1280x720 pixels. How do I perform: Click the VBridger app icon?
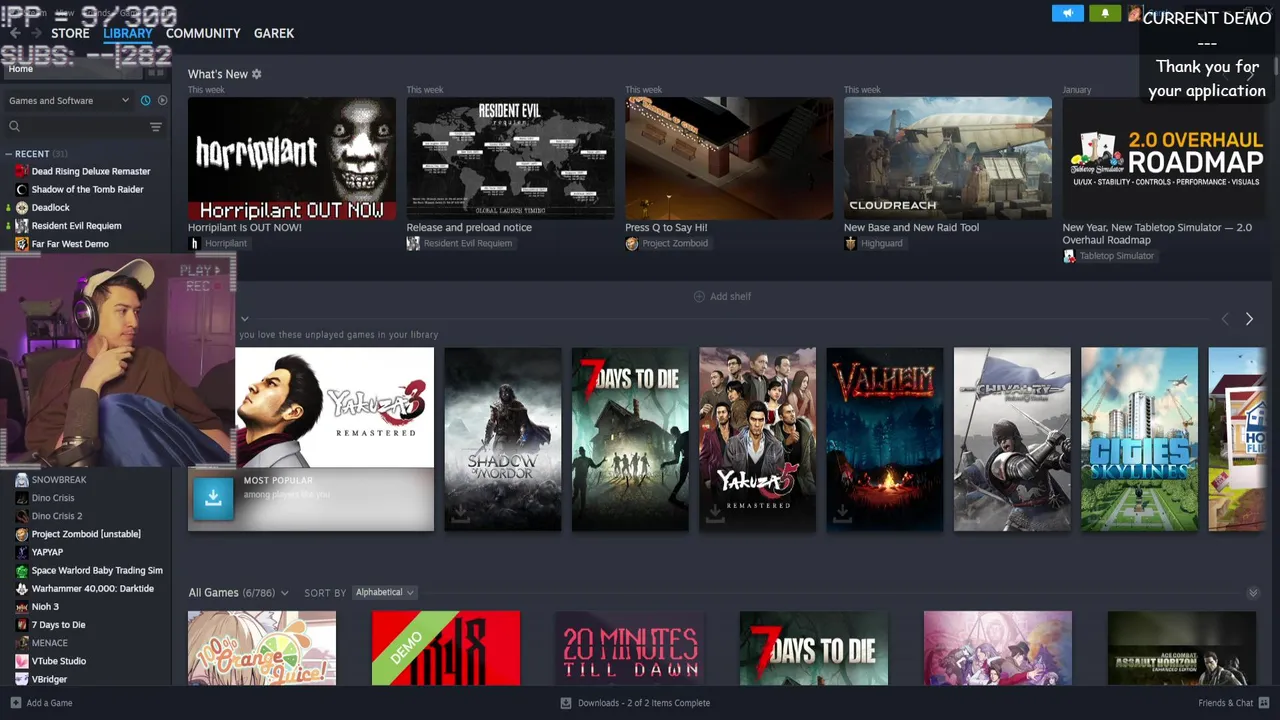[x=22, y=679]
